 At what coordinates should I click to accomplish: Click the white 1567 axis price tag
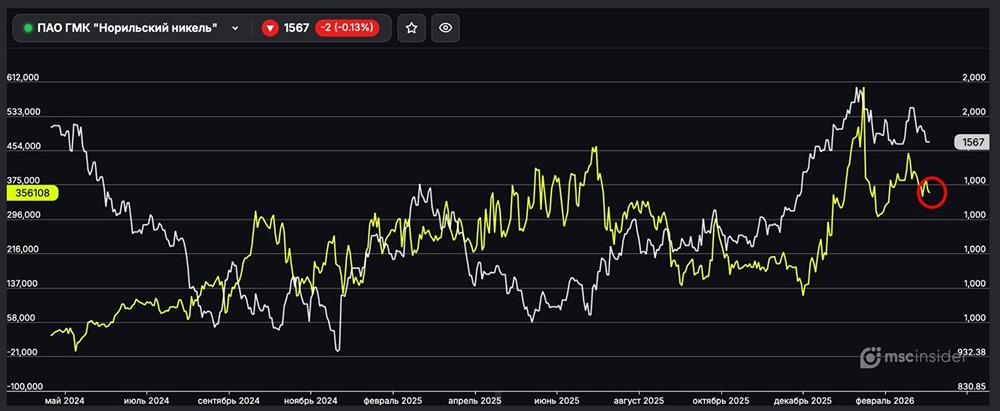point(971,143)
